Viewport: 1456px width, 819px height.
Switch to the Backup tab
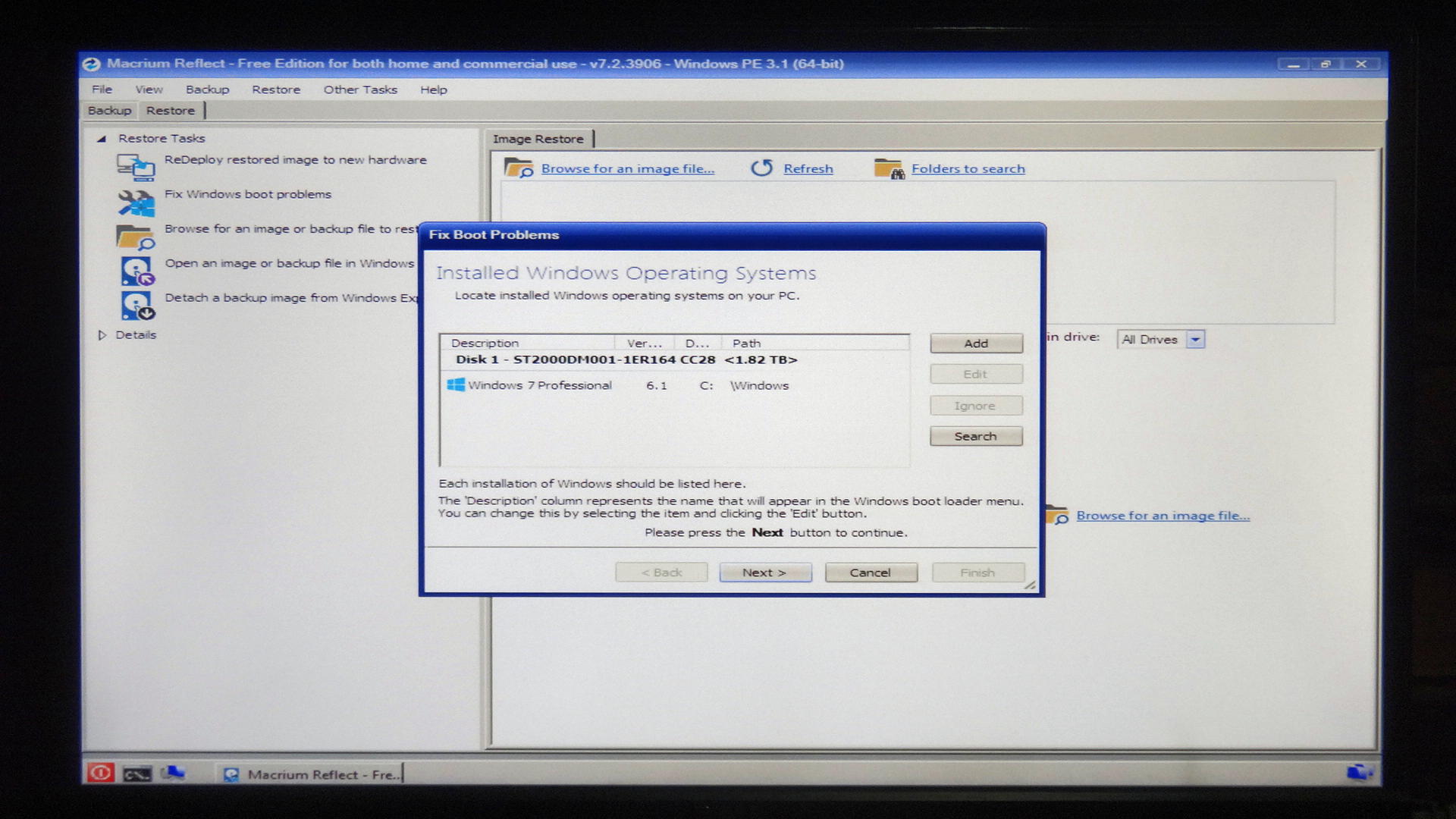point(109,111)
